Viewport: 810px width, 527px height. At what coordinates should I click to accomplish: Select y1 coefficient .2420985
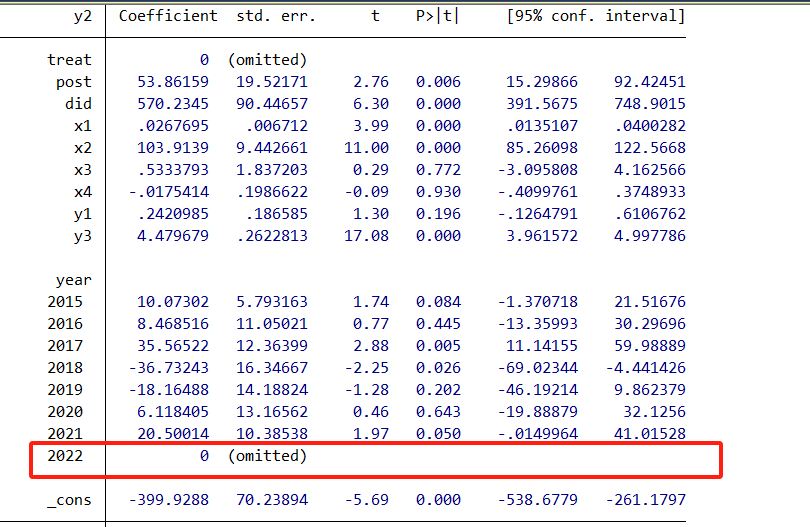tap(173, 214)
